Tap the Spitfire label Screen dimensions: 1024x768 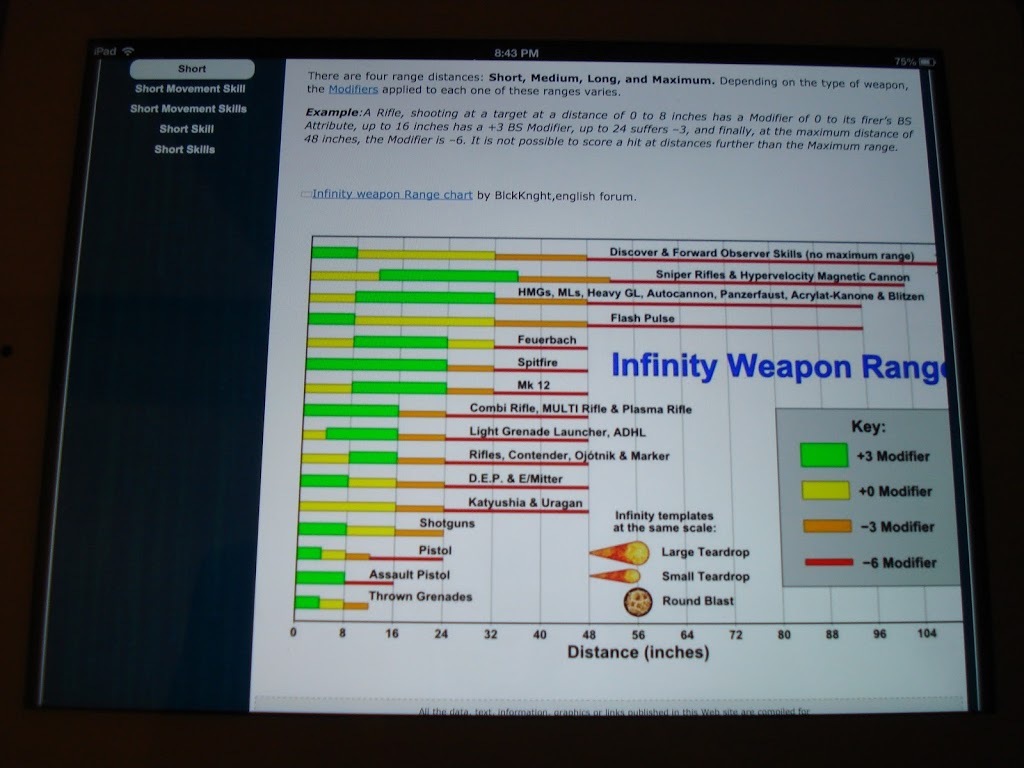pos(537,362)
